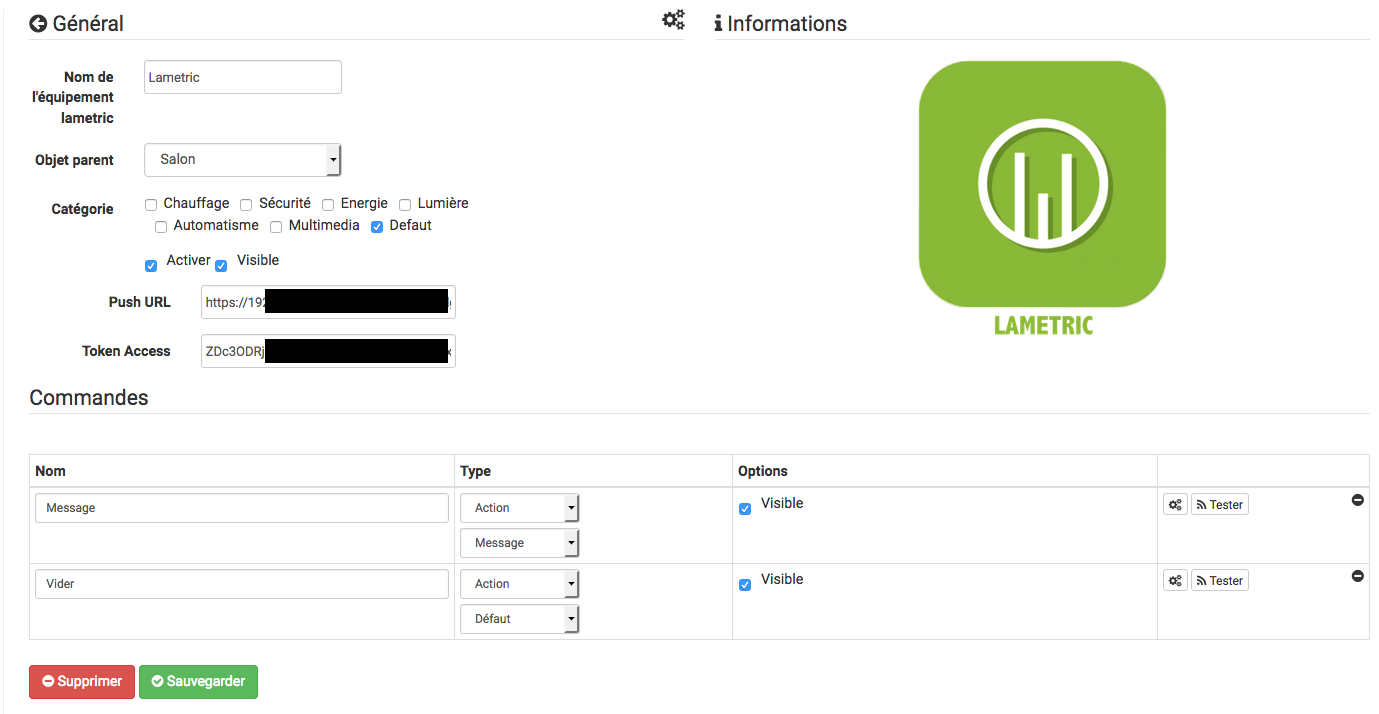The width and height of the screenshot is (1379, 714).
Task: Click the Token Access label
Action: pyautogui.click(x=126, y=351)
